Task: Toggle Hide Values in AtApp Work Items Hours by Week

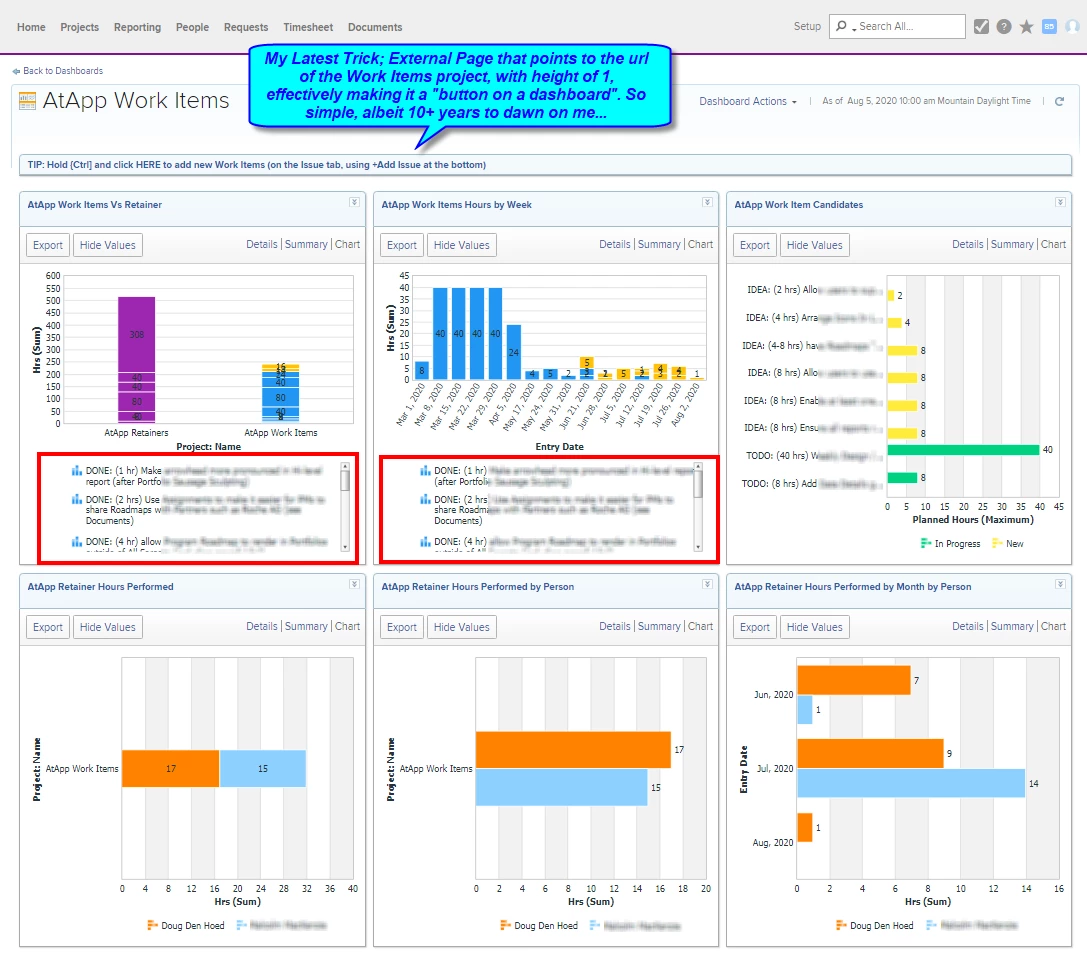Action: pos(462,245)
